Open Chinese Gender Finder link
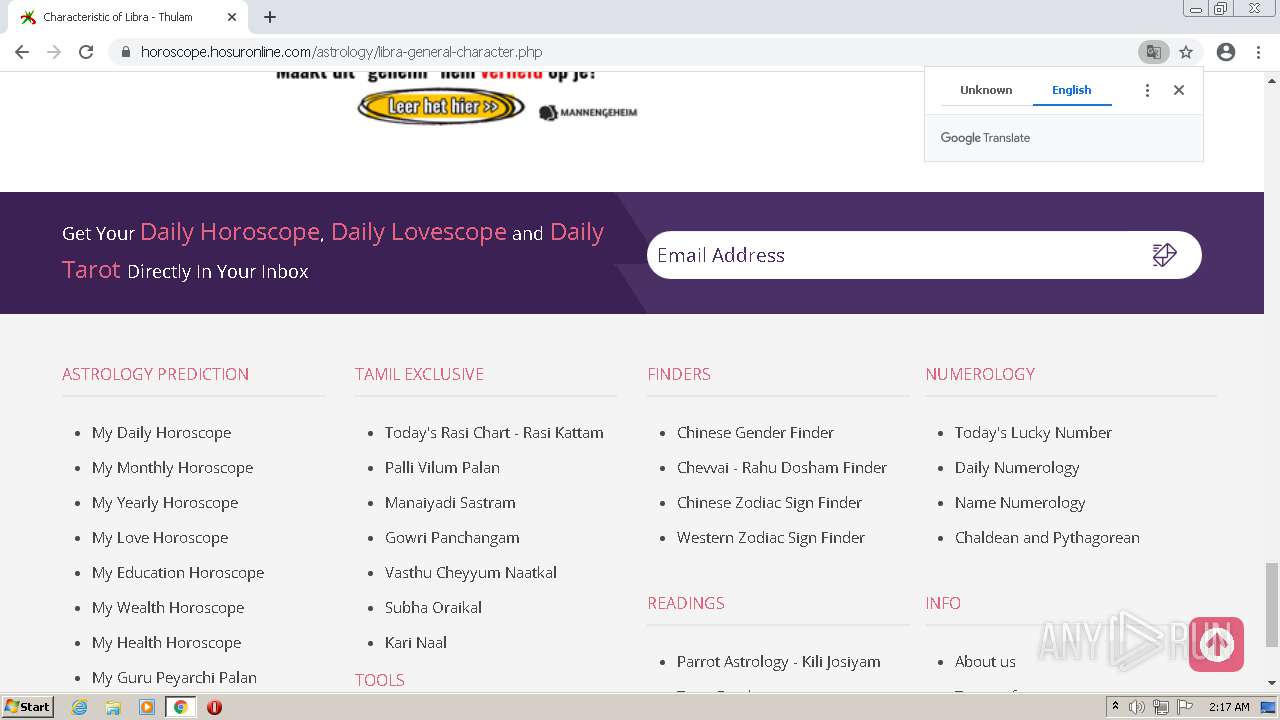The width and height of the screenshot is (1280, 720). (x=755, y=433)
